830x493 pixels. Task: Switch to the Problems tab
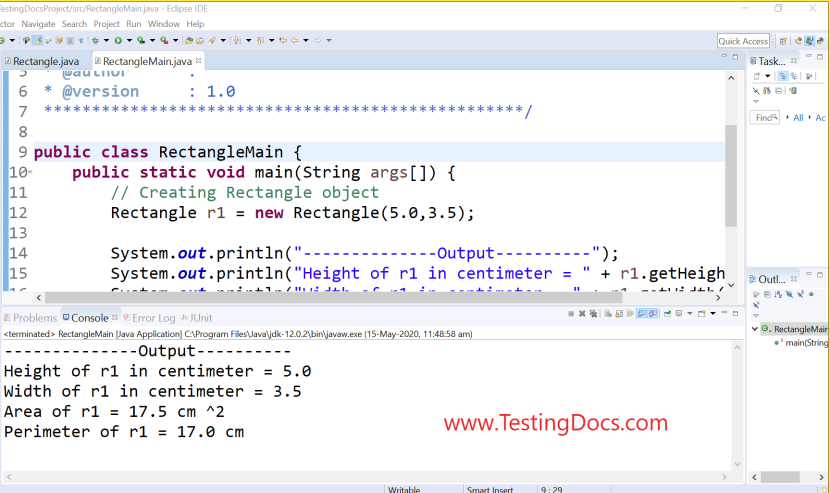coord(30,318)
